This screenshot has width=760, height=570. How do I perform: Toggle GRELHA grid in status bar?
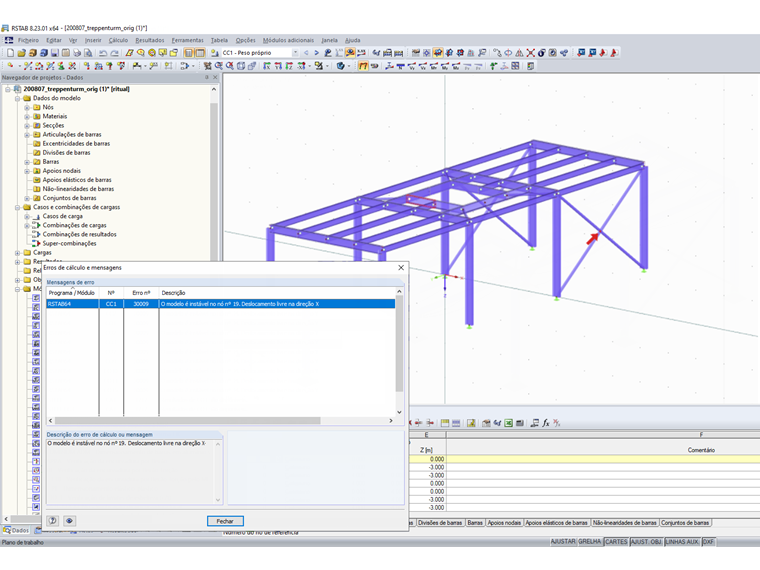[x=589, y=542]
